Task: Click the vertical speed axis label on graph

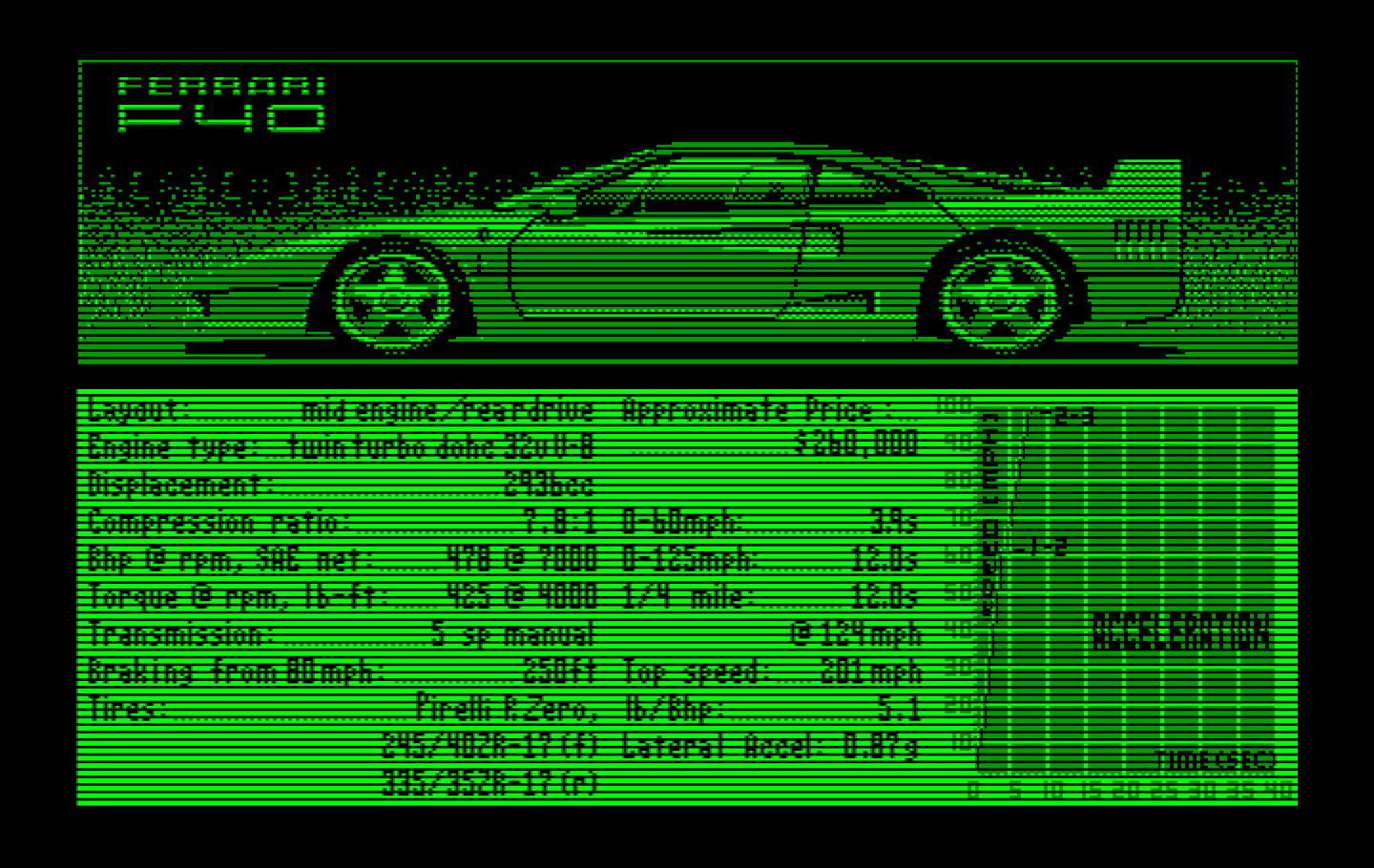Action: [x=990, y=515]
